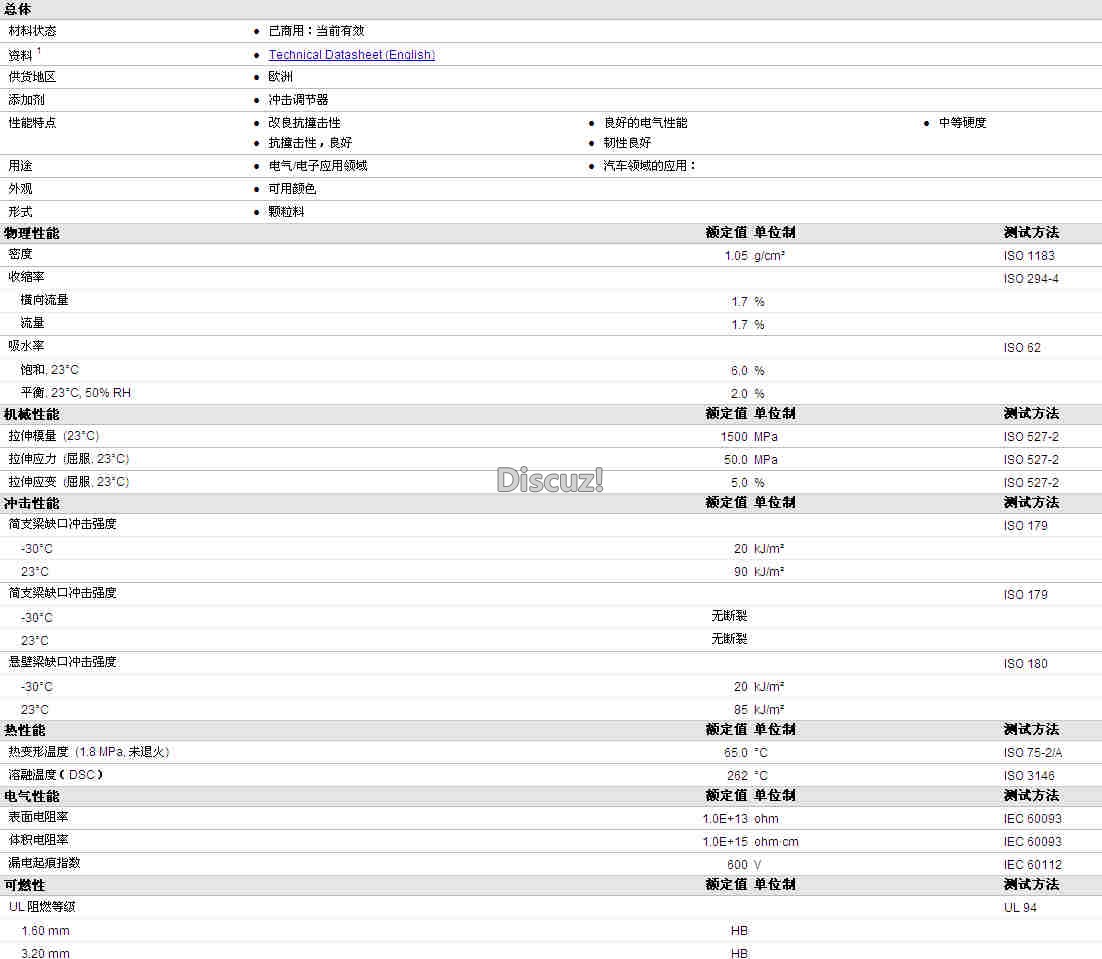Select the 可用颜色 appearance value
The width and height of the screenshot is (1102, 959).
coord(292,189)
